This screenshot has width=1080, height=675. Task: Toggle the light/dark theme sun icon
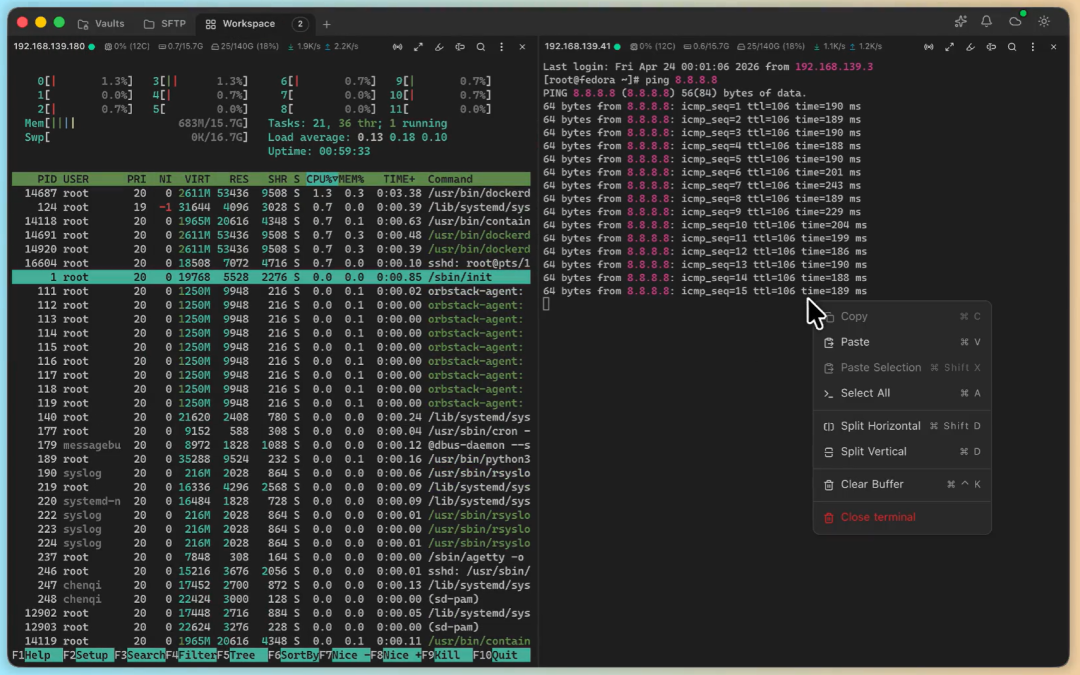[1044, 22]
